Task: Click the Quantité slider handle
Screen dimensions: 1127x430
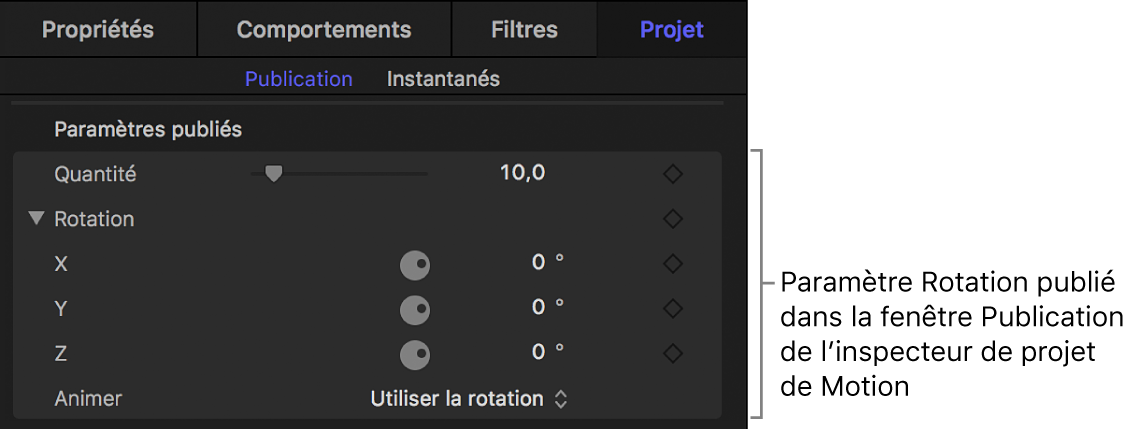Action: click(273, 174)
